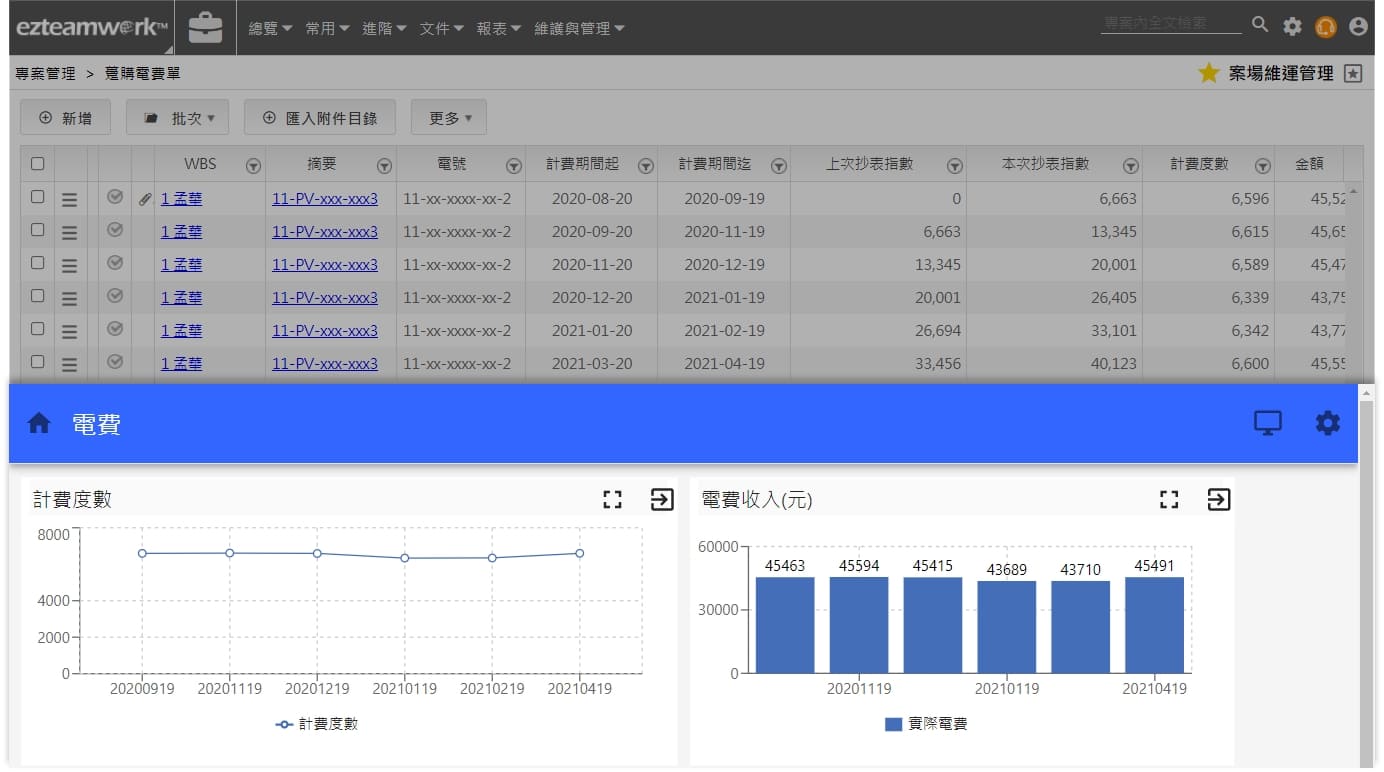Open the 批次 dropdown button
This screenshot has height=772, width=1384.
pos(178,118)
